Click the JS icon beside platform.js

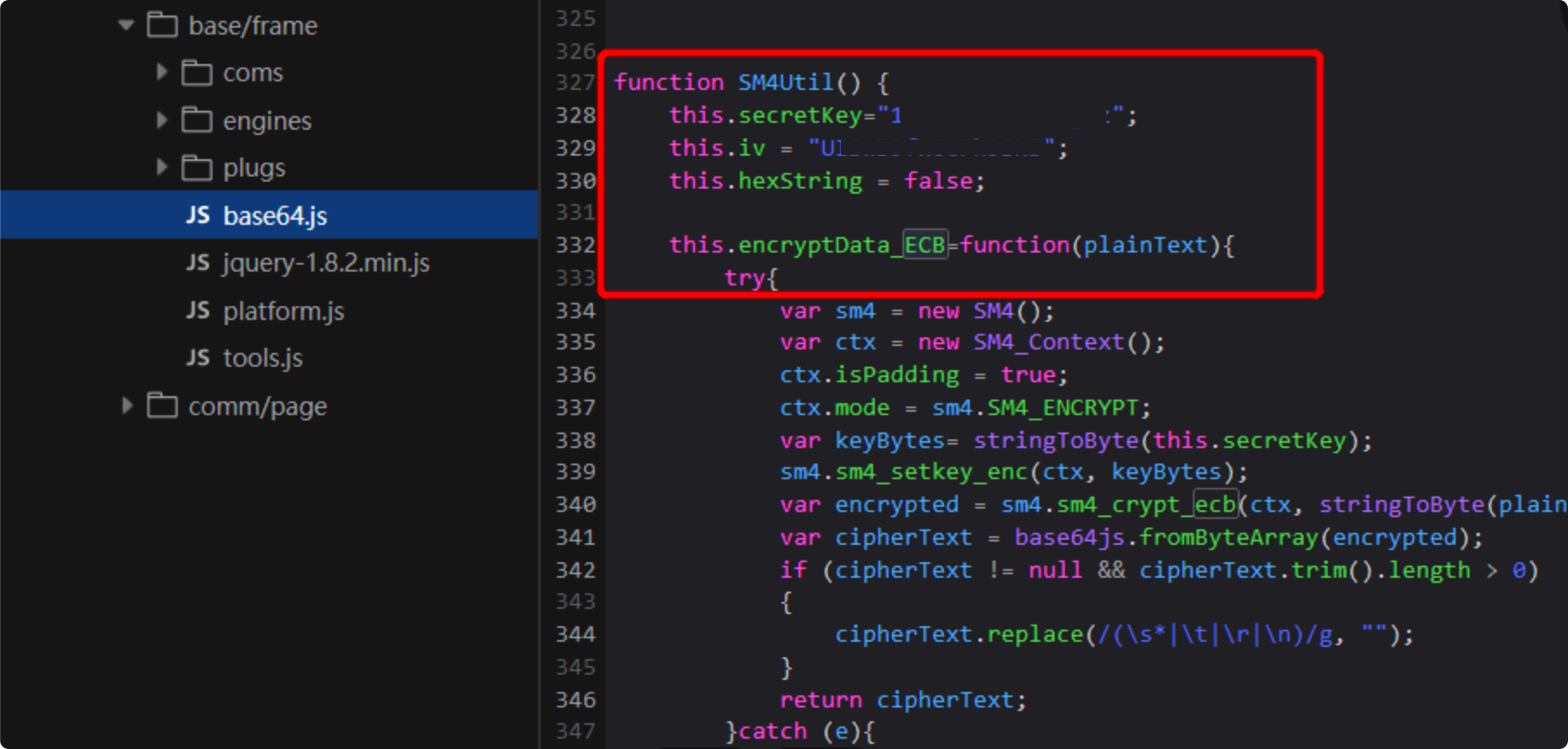coord(198,310)
